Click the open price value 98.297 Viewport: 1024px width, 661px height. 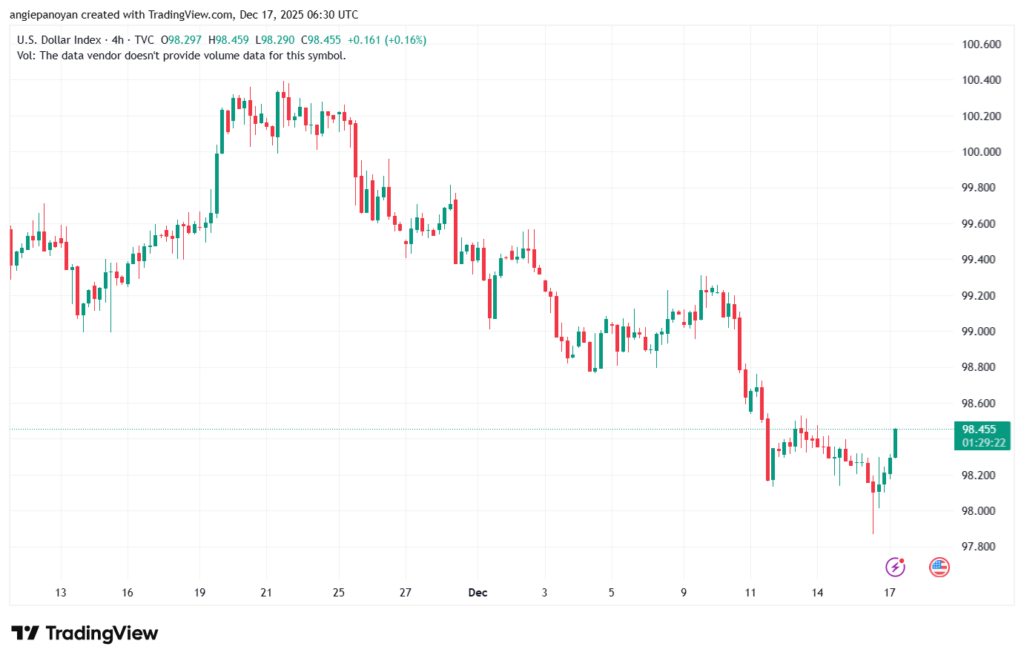(x=180, y=39)
